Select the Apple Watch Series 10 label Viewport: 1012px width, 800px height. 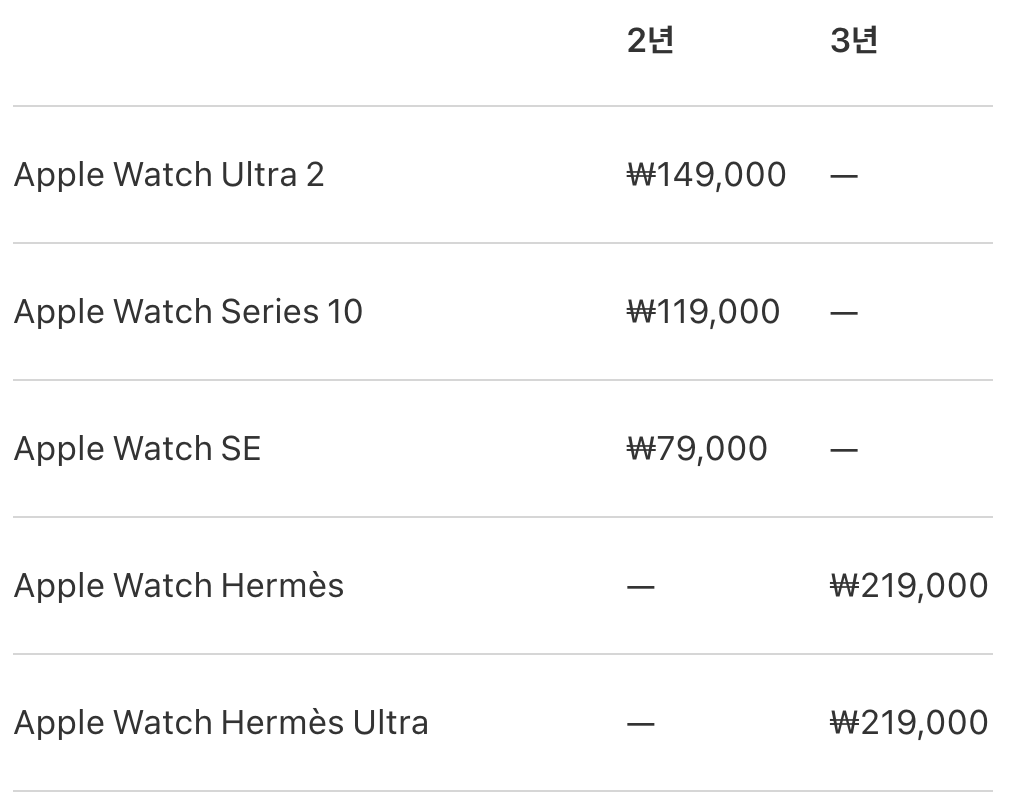coord(188,312)
